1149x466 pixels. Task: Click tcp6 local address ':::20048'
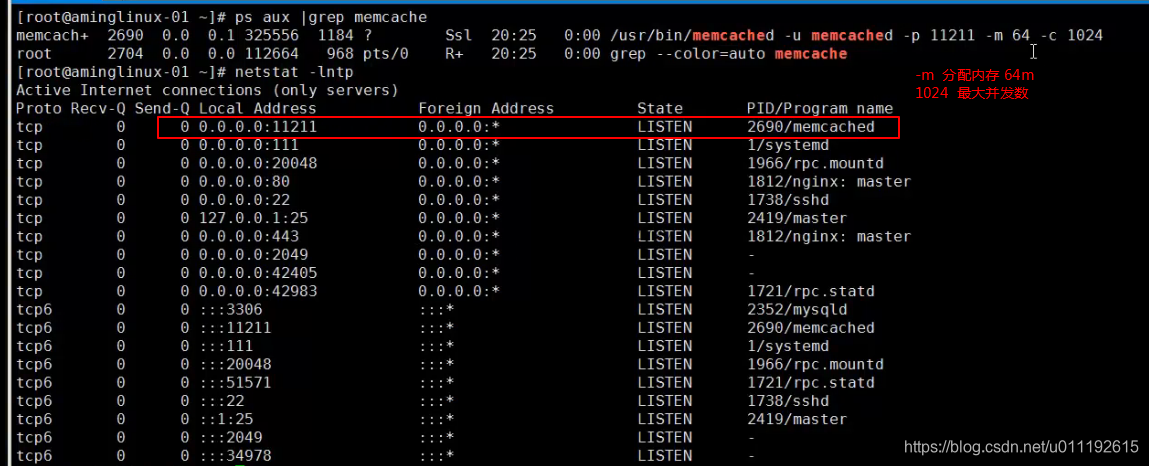235,364
